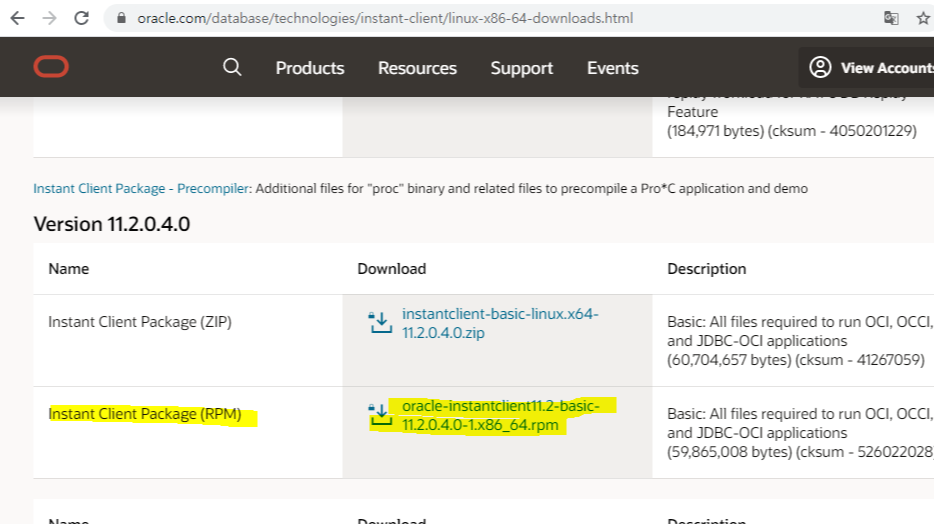Select the Instant Client Package (RPM) cell
This screenshot has width=934, height=524.
point(145,414)
